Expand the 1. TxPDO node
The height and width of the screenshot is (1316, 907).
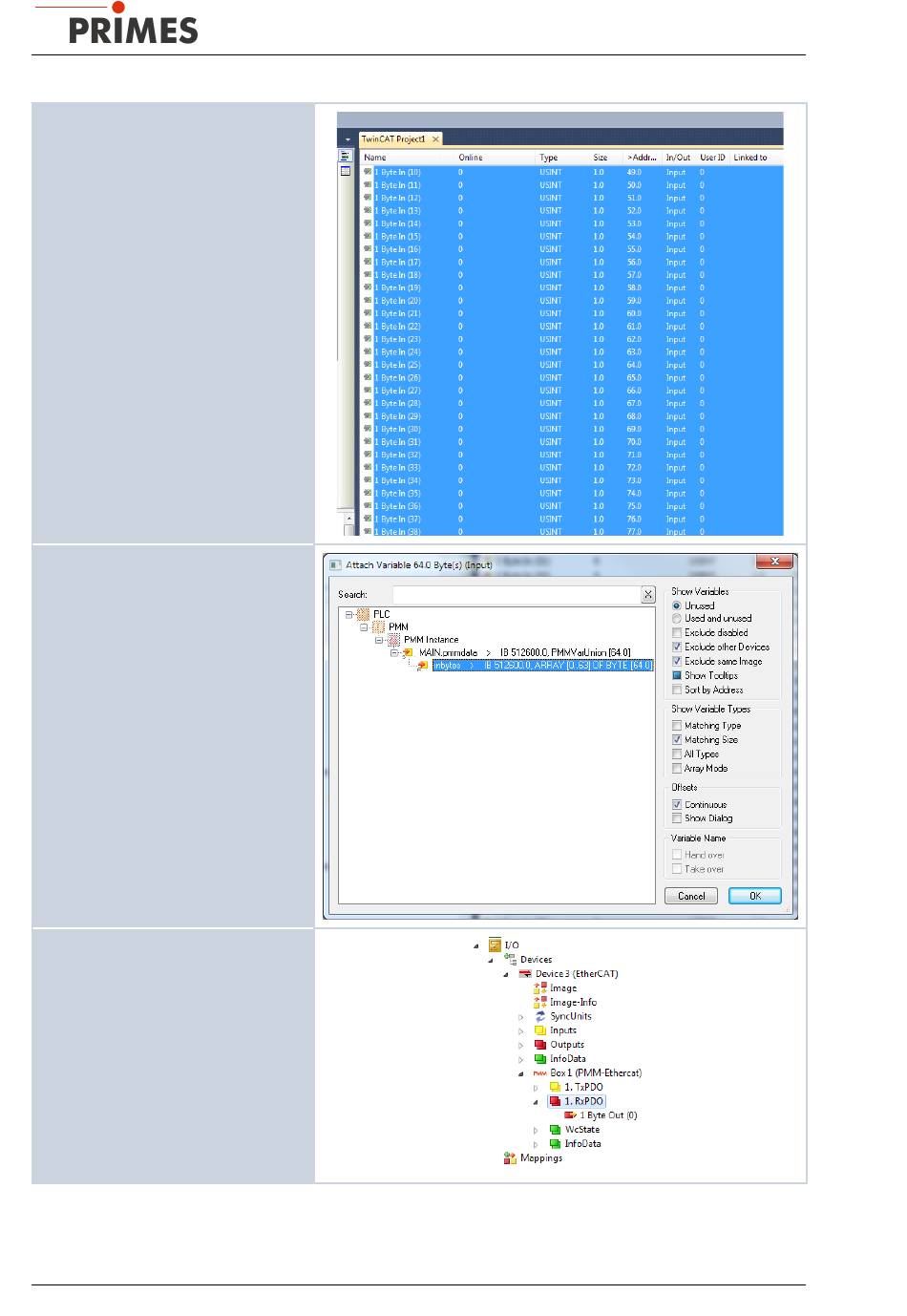point(536,1088)
